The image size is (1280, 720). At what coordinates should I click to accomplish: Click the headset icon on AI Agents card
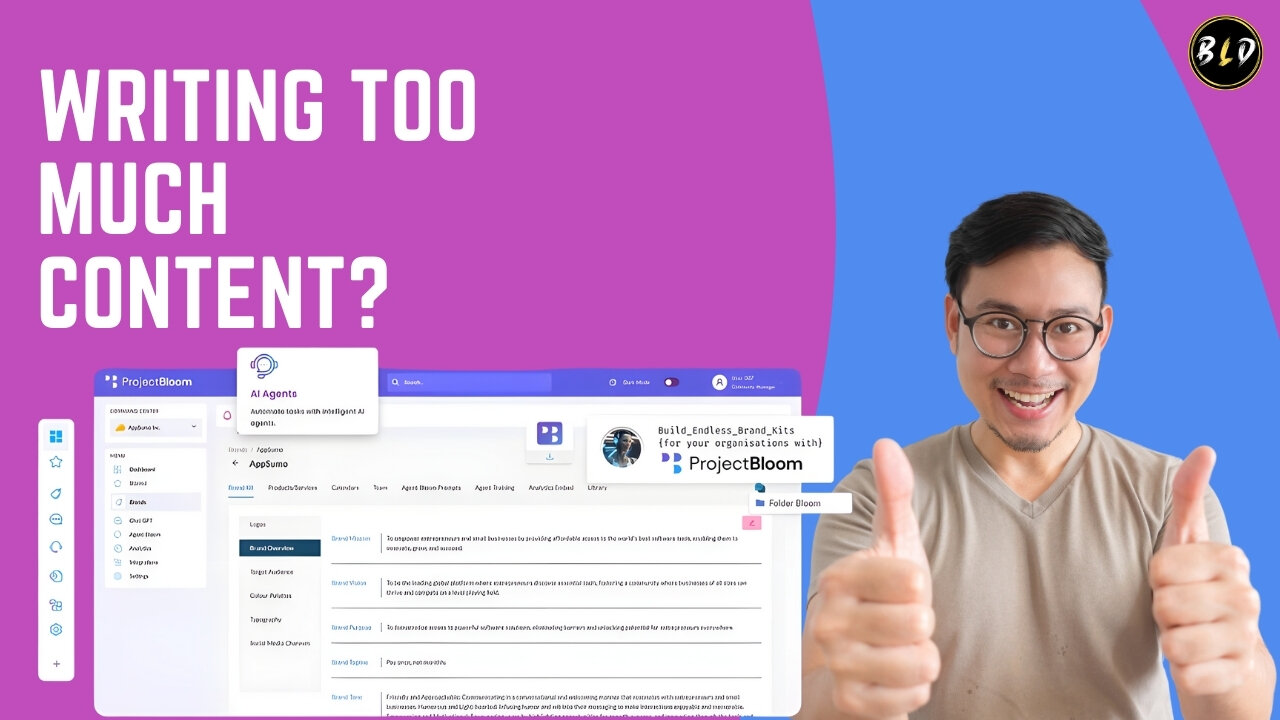[264, 366]
